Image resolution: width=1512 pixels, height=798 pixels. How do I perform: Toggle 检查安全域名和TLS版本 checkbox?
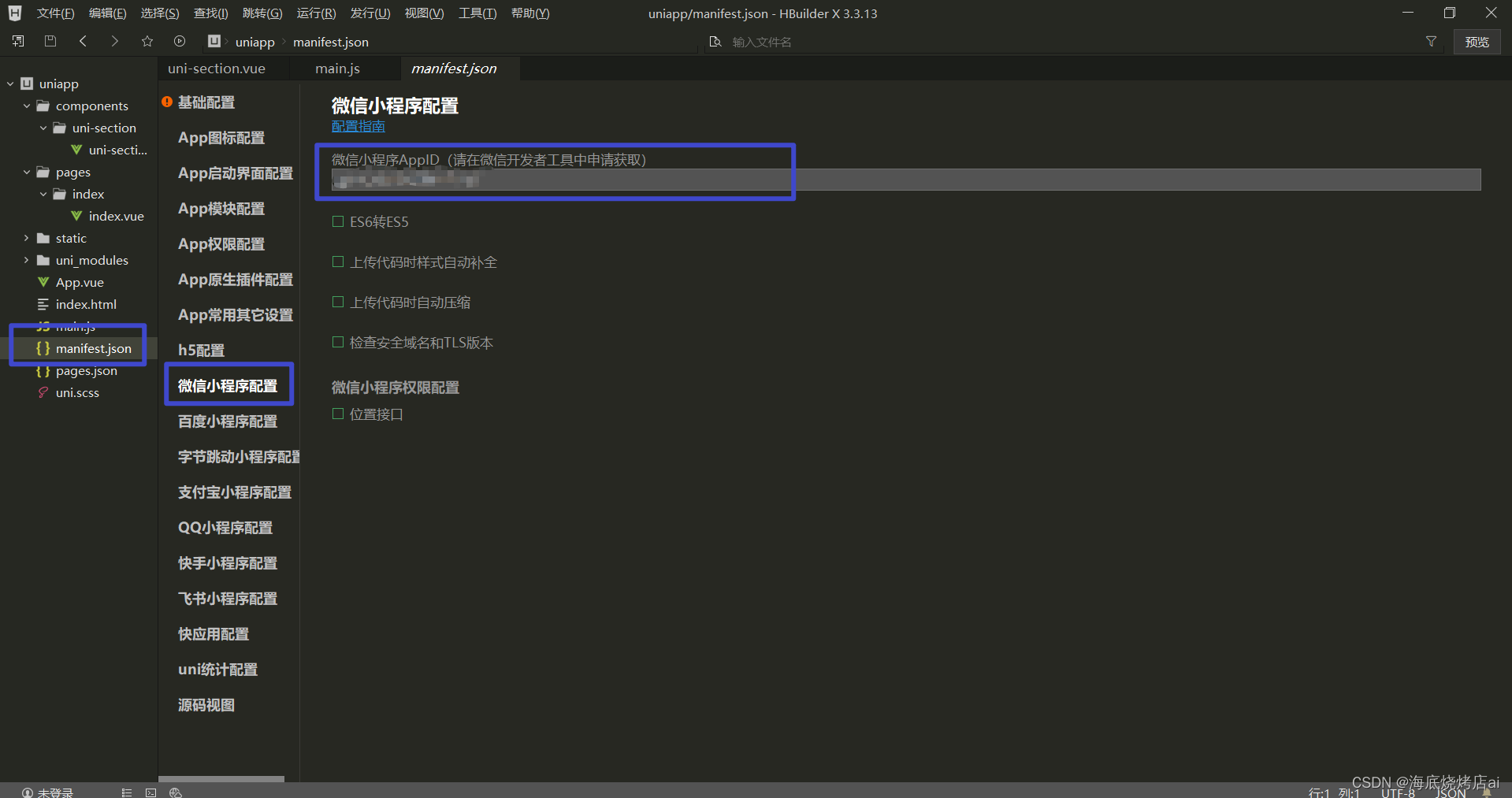click(x=338, y=342)
